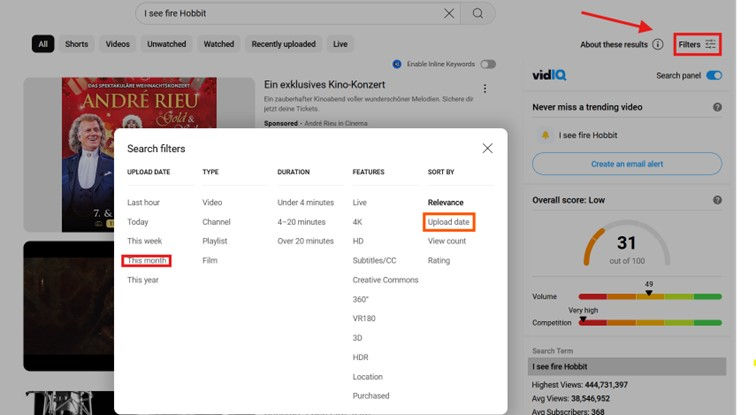Select the Videos filter chip
756x415 pixels.
(118, 44)
